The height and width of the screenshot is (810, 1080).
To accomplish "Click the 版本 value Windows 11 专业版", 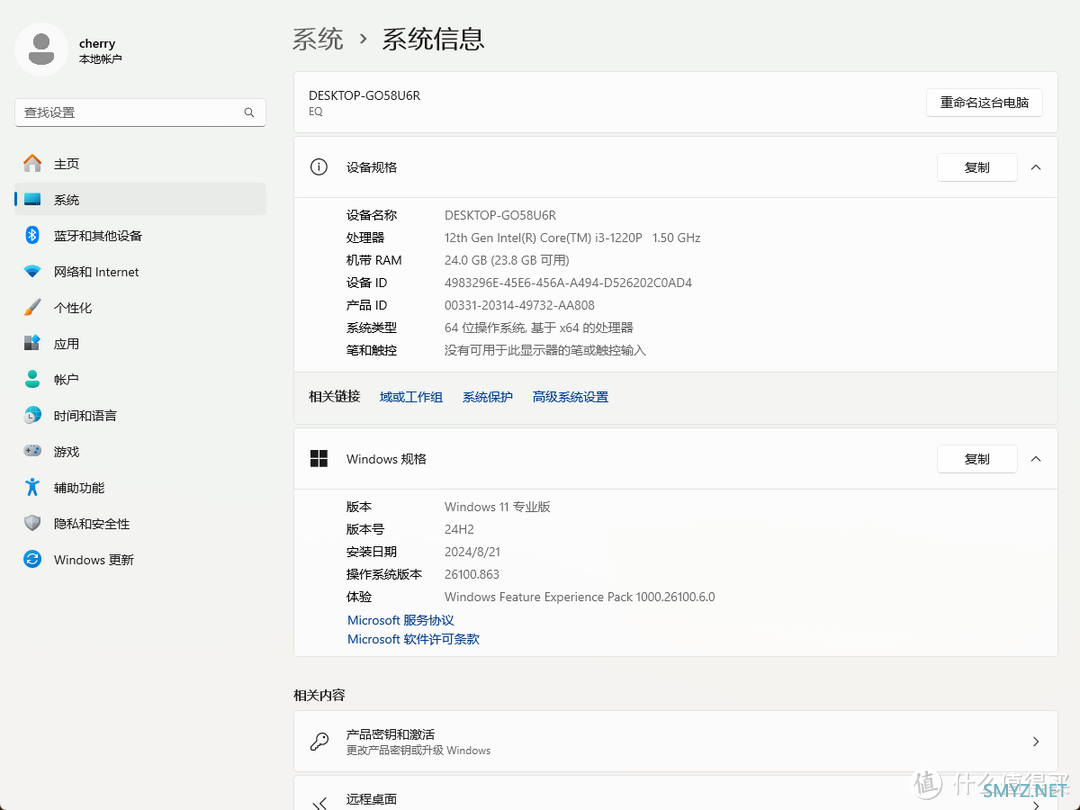I will 497,507.
